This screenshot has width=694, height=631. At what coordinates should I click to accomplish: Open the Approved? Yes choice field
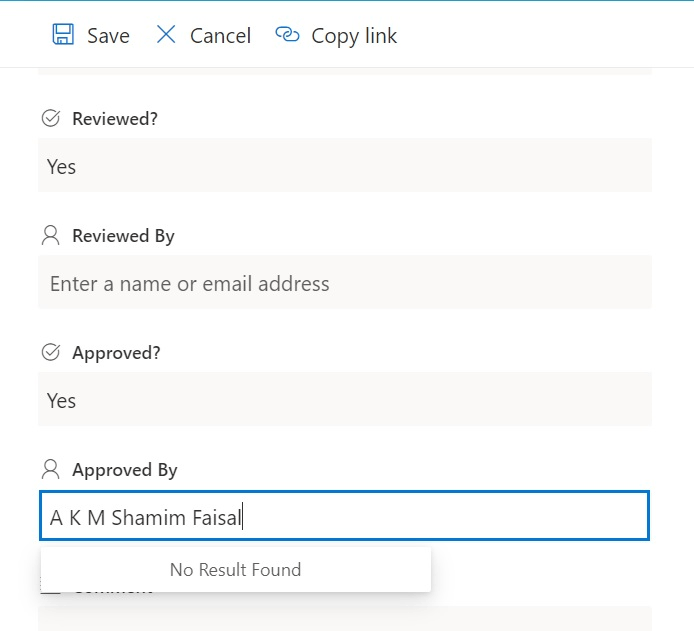345,399
